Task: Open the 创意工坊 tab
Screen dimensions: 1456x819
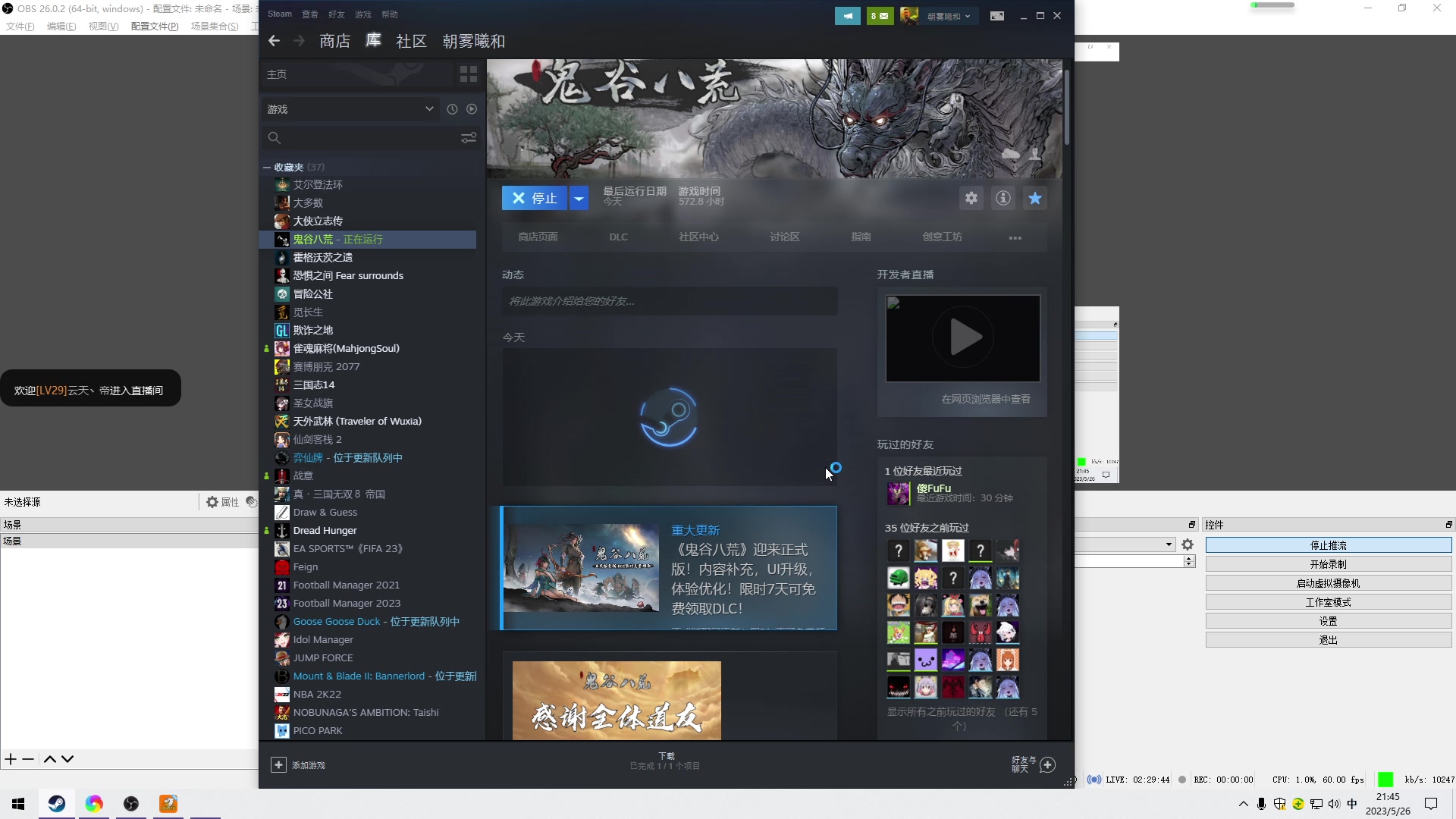Action: tap(942, 237)
